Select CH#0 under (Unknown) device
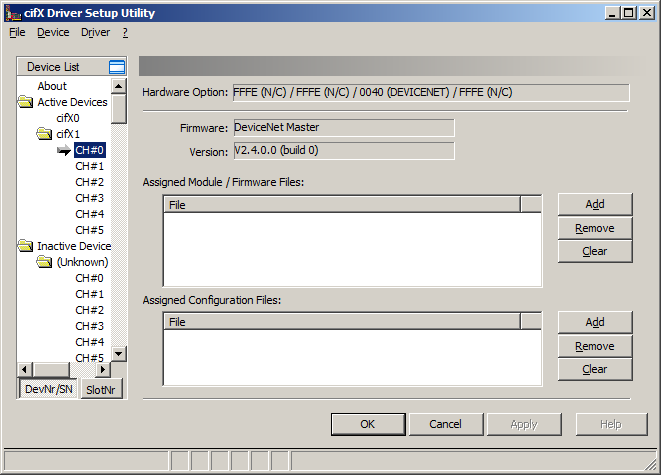This screenshot has height=475, width=661. click(x=89, y=278)
